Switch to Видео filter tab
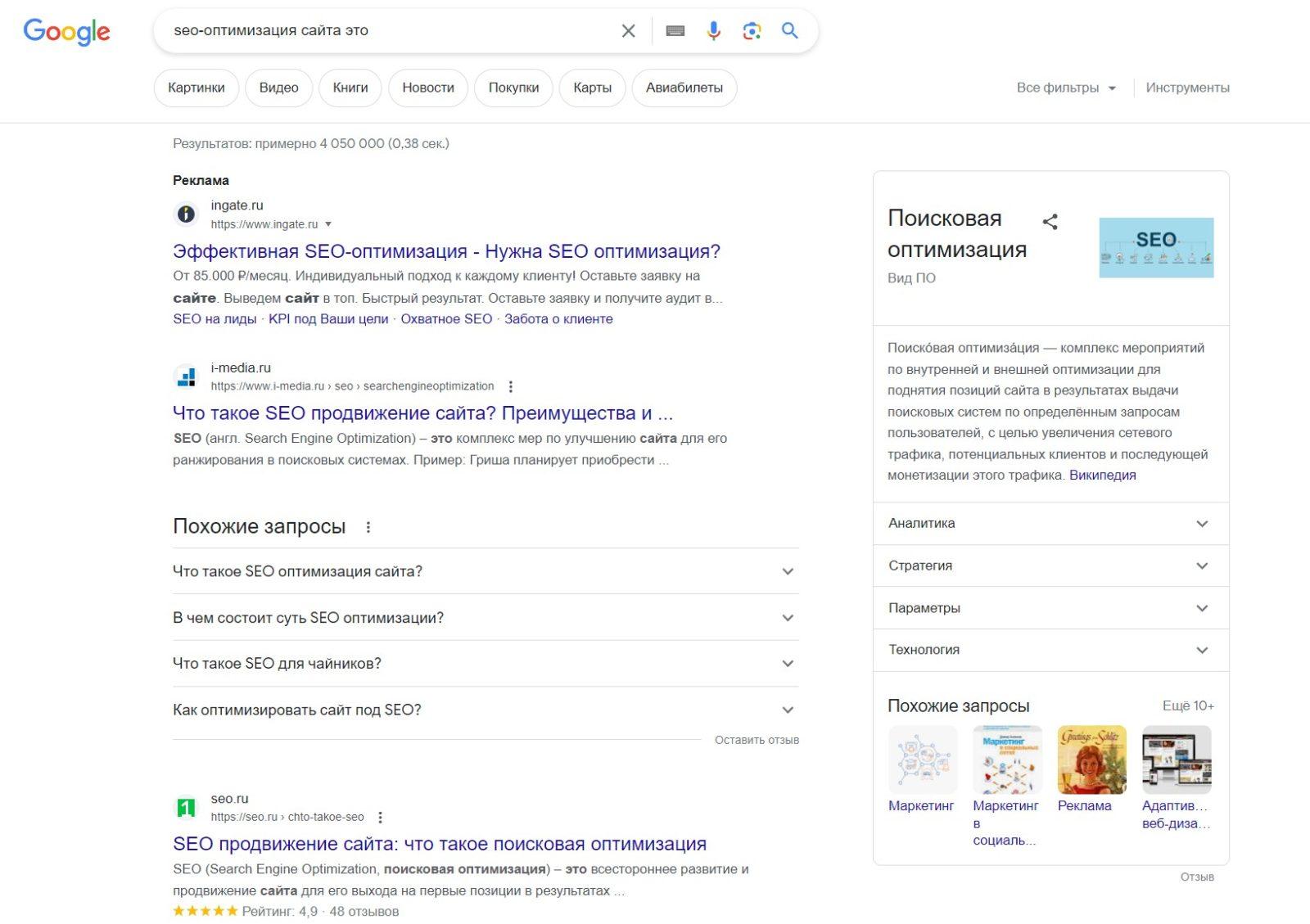Screen dimensions: 1310x924 278,88
